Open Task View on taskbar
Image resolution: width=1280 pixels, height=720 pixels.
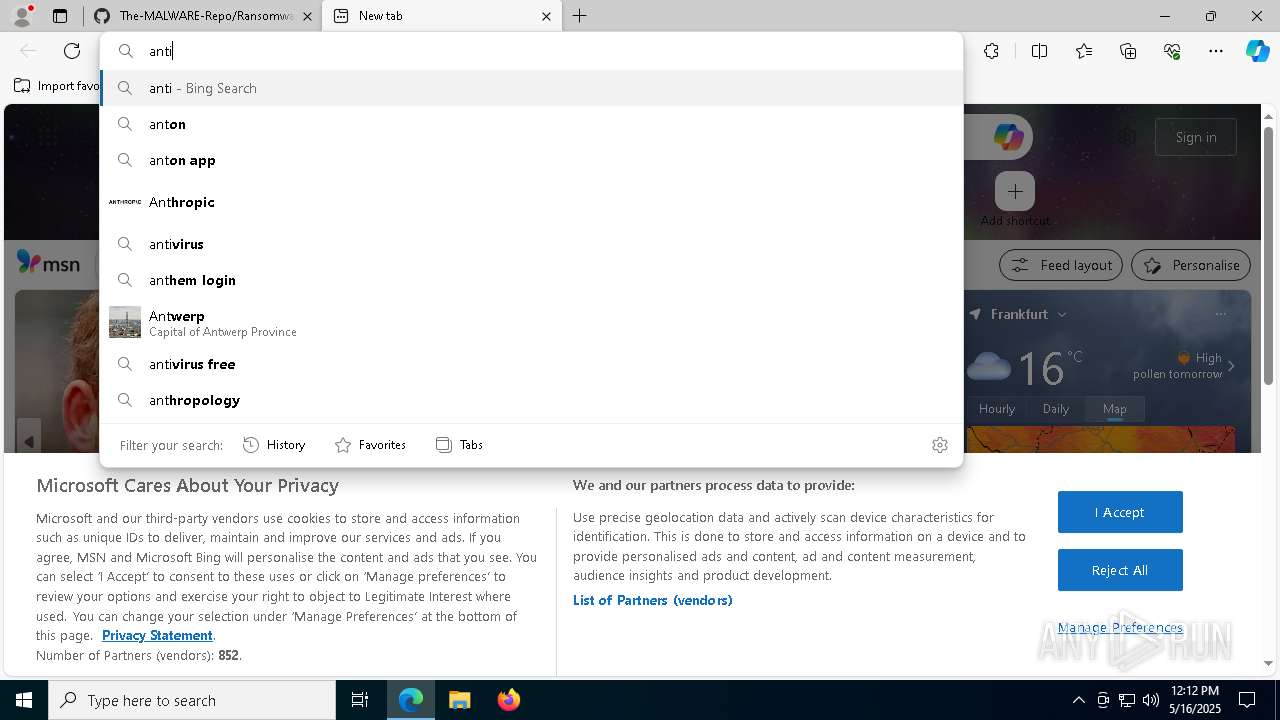[360, 700]
